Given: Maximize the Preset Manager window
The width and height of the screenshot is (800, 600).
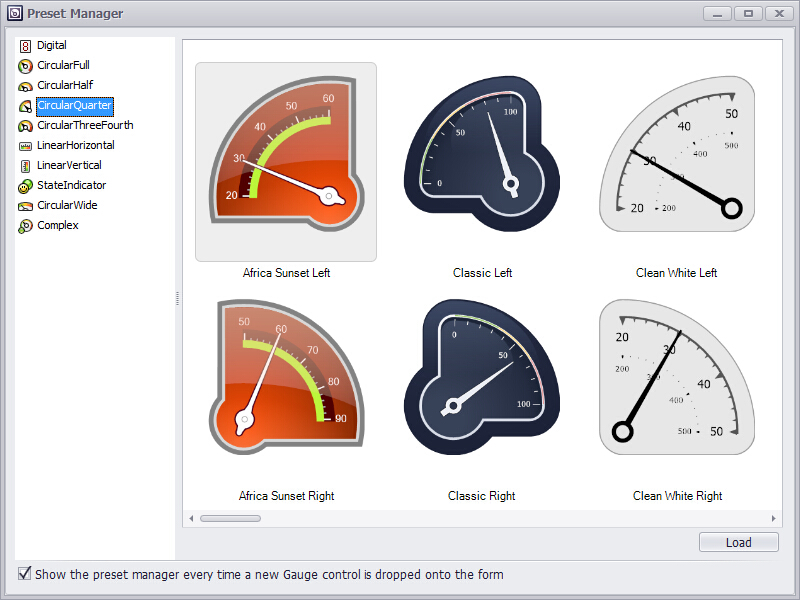Looking at the screenshot, I should coord(748,14).
